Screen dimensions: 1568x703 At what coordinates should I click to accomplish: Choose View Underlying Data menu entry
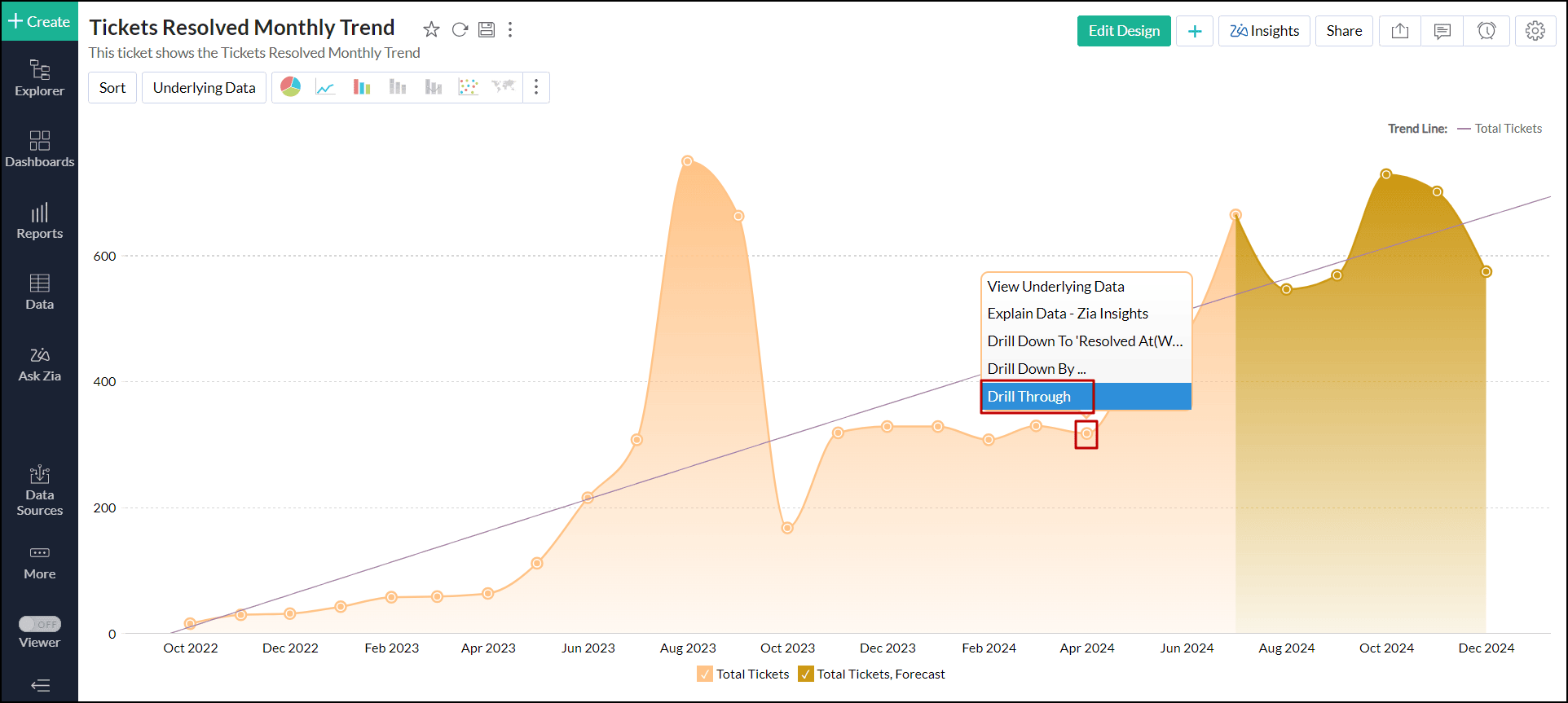[x=1055, y=287]
